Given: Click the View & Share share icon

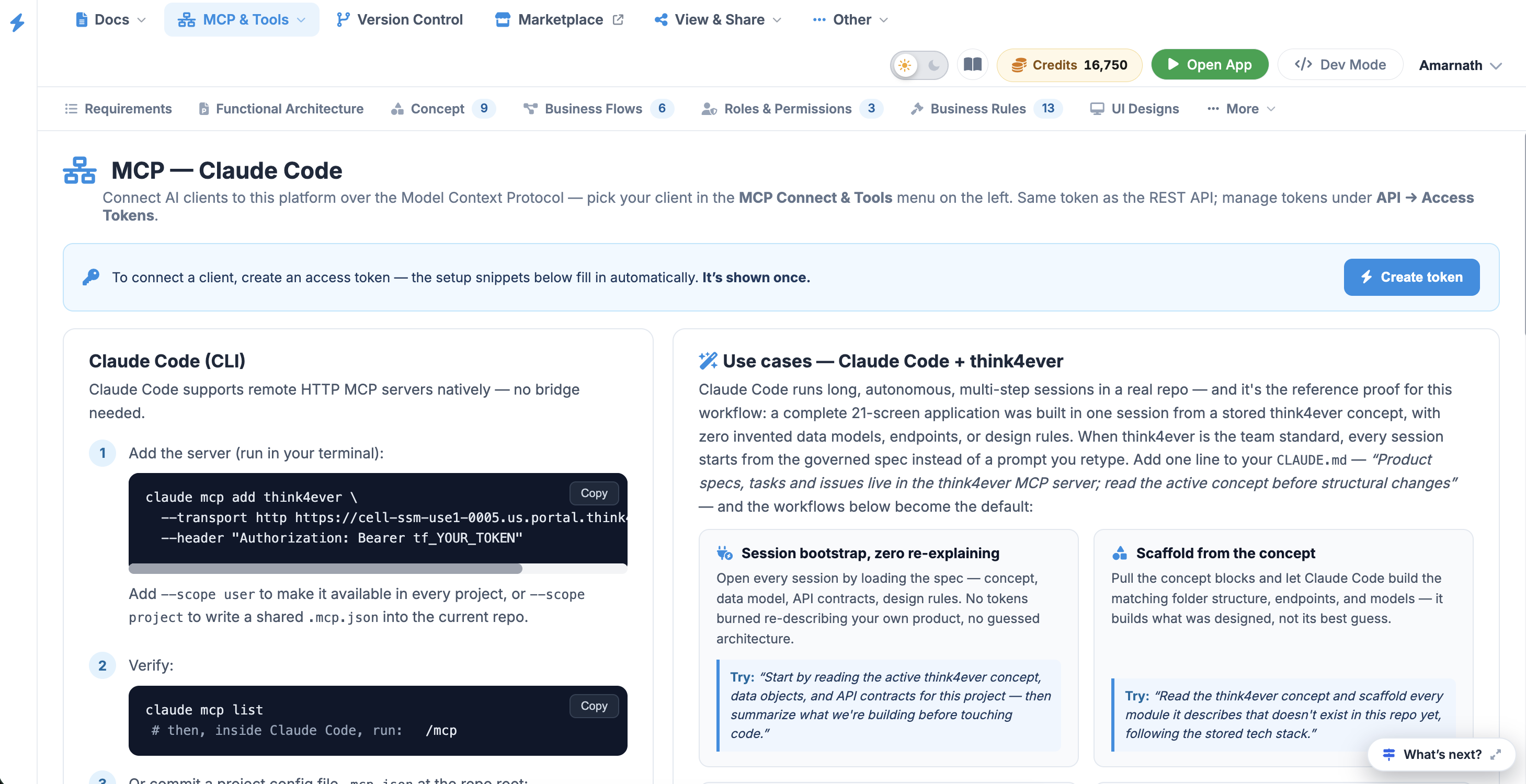Looking at the screenshot, I should click(661, 19).
